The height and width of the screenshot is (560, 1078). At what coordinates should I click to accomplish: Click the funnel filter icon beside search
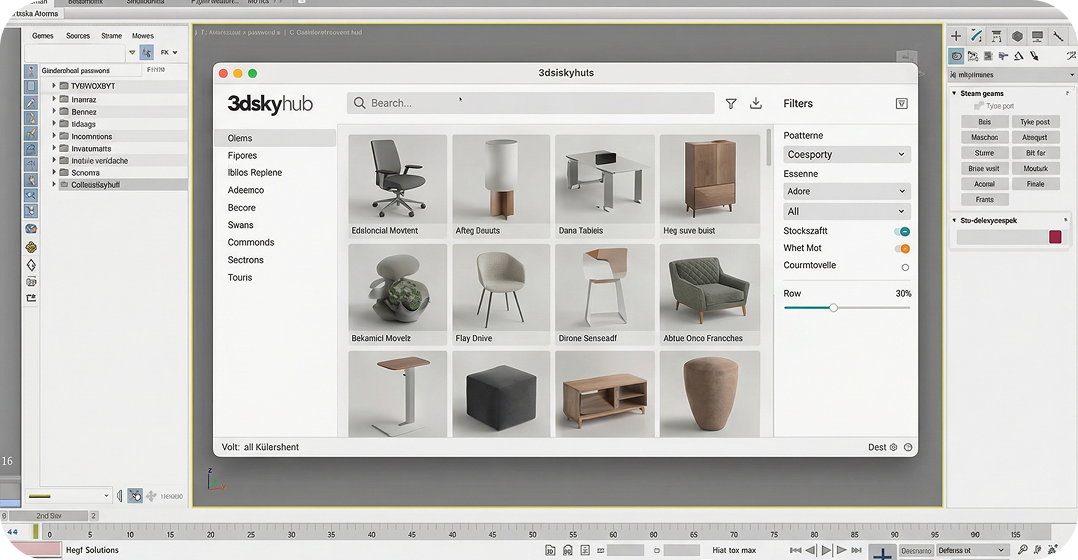(x=731, y=103)
